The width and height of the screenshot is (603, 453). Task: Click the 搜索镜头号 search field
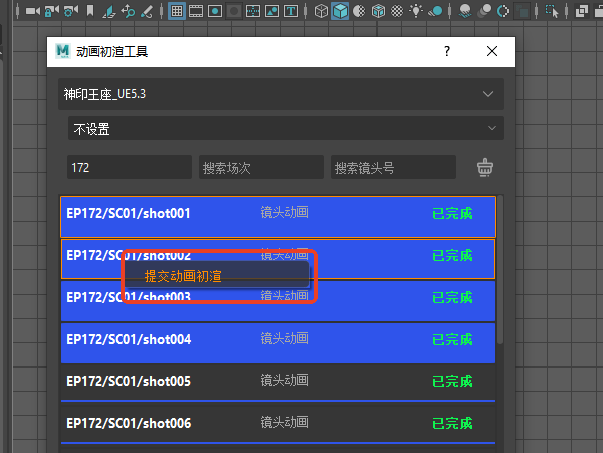[393, 167]
